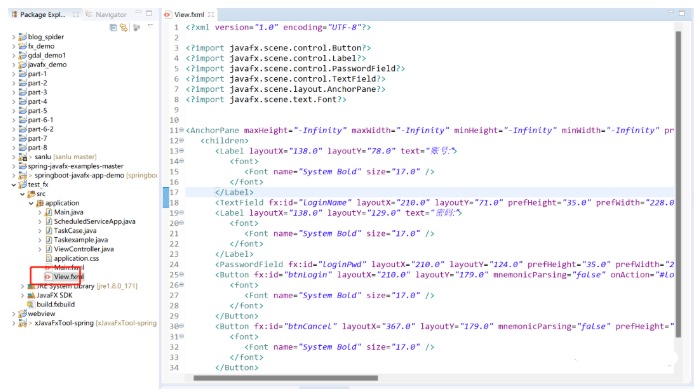Toggle fold marker on line 11 AnchorPane
Screen dimensions: 698x392
click(x=181, y=130)
